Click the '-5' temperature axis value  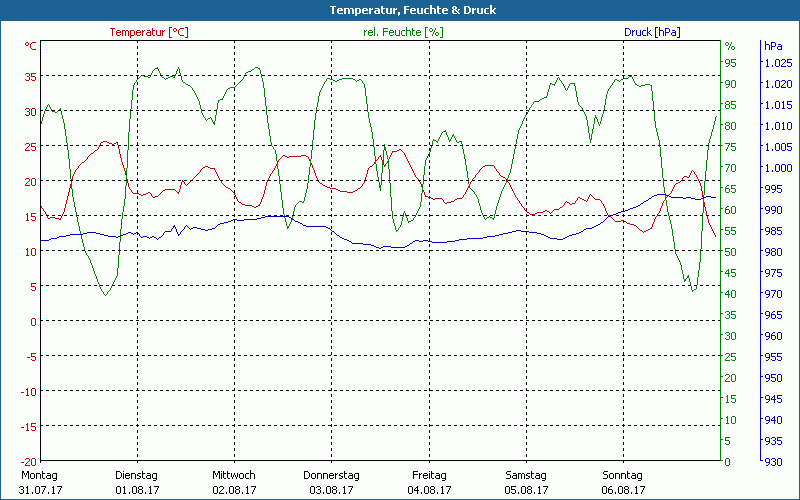pyautogui.click(x=31, y=356)
